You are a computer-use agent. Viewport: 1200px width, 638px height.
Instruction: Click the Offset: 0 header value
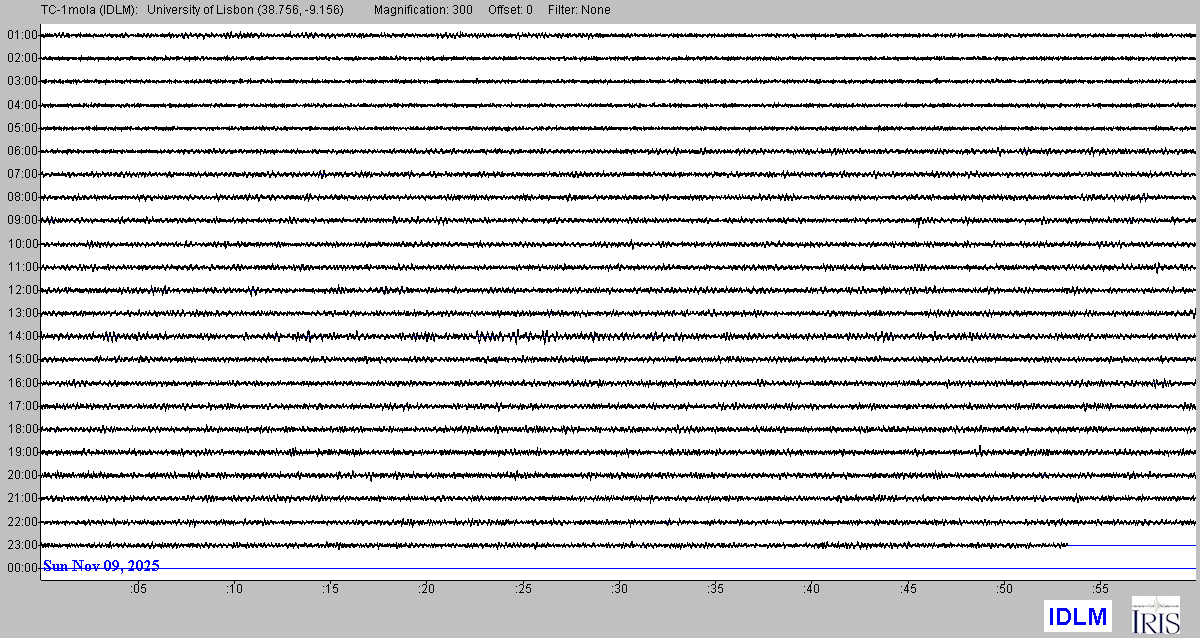click(510, 10)
